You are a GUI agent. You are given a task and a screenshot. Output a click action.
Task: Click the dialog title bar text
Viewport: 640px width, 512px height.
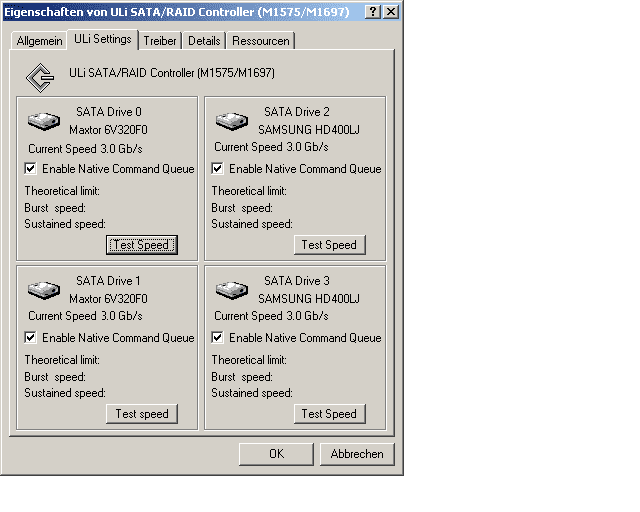tap(177, 12)
